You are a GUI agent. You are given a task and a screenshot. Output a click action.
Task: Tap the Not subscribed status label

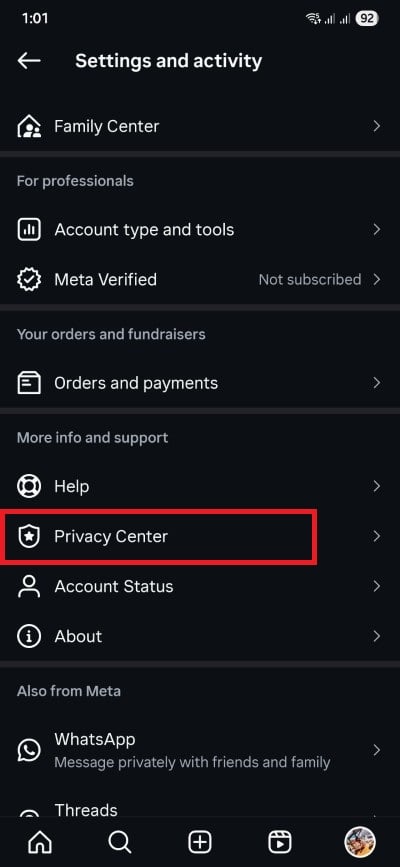coord(310,280)
